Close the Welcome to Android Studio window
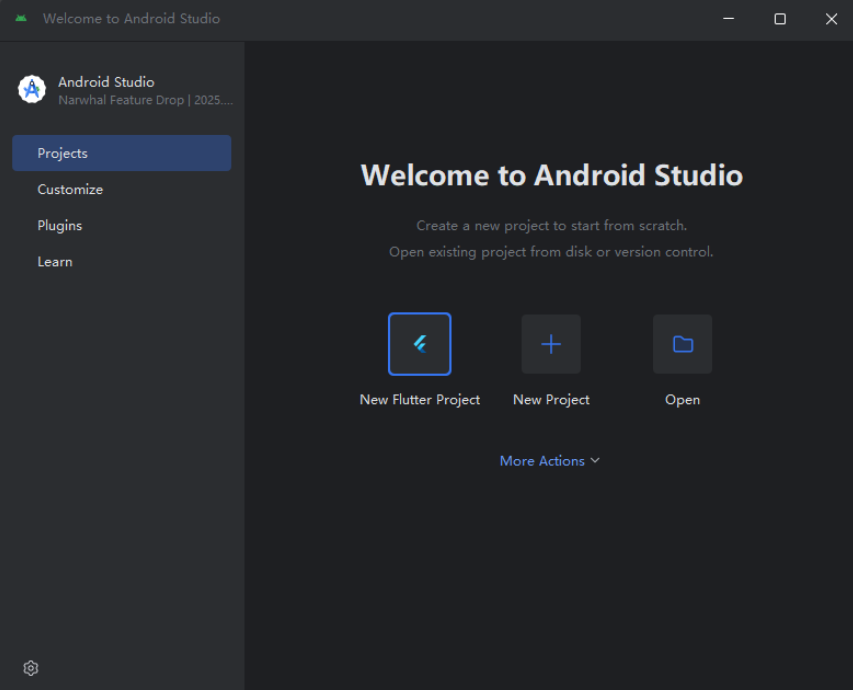853x690 pixels. 831,19
